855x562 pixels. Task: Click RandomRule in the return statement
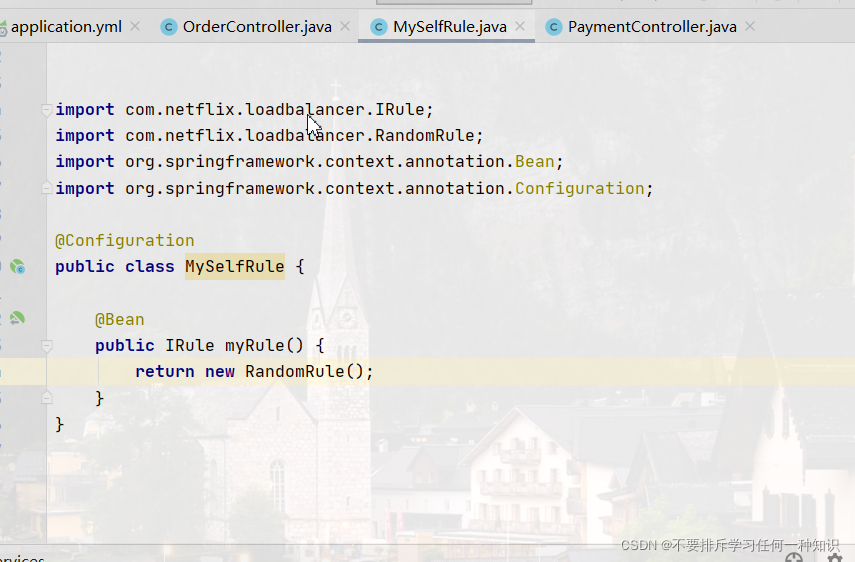tap(294, 372)
